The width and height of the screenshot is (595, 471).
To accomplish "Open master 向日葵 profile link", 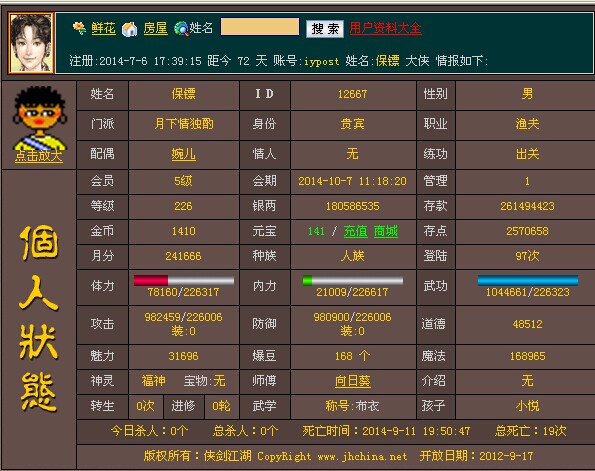I will point(353,381).
